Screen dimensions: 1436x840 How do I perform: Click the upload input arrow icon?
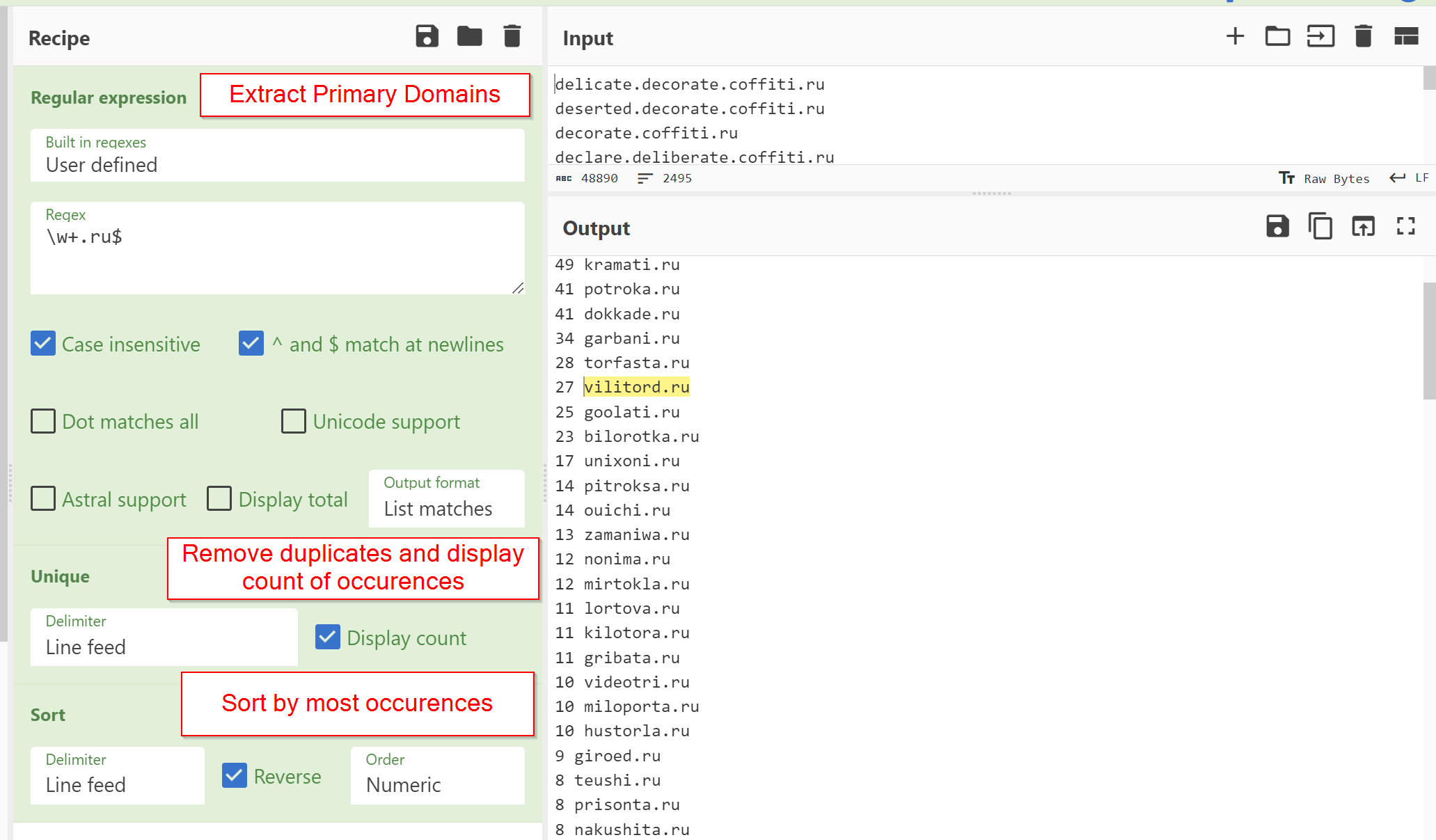click(x=1321, y=38)
